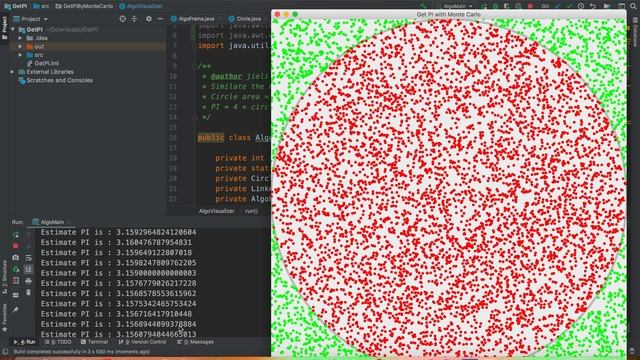Click run() in the editor breadcrumb
The image size is (640, 360).
tap(251, 211)
